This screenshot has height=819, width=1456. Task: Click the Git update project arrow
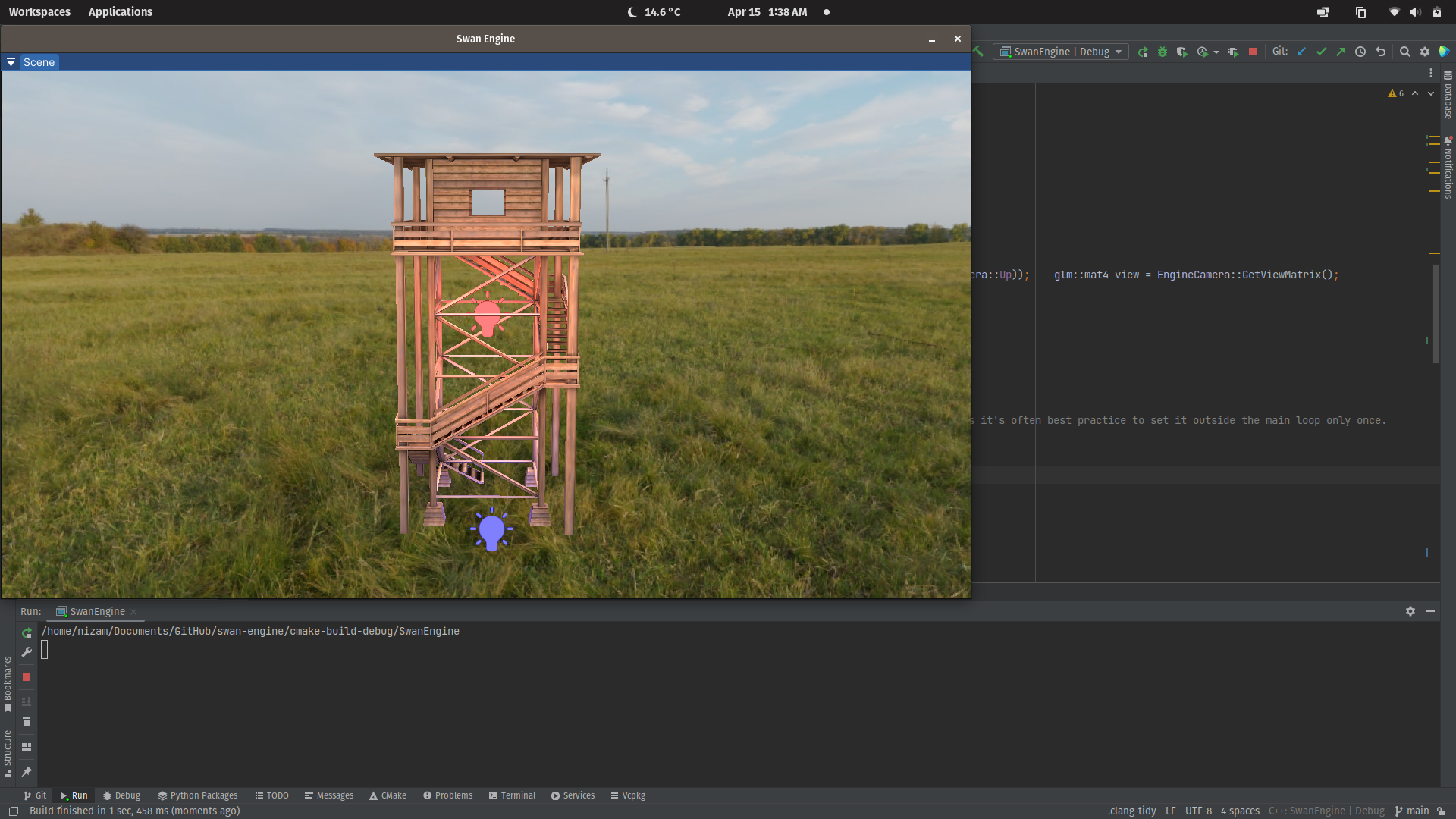point(1301,52)
